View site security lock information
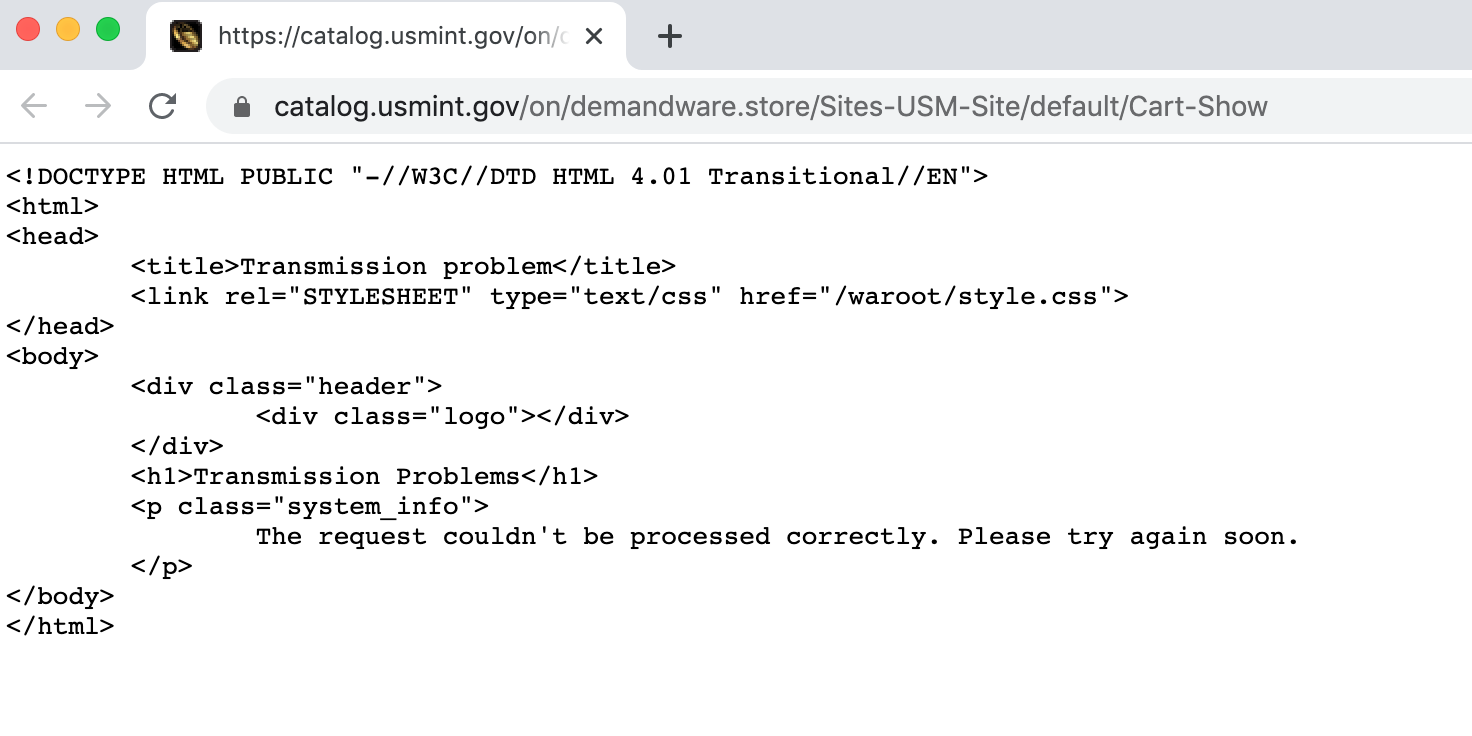 [241, 107]
